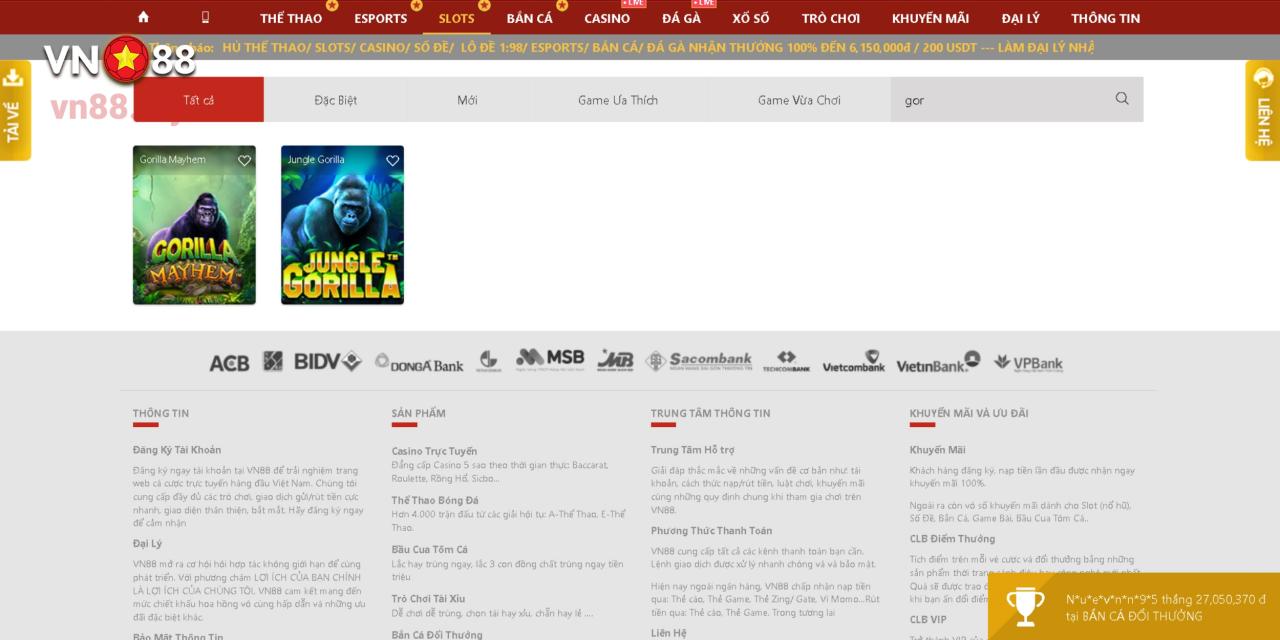The image size is (1280, 640).
Task: Open ĐẠI LÝ menu
Action: (1020, 18)
